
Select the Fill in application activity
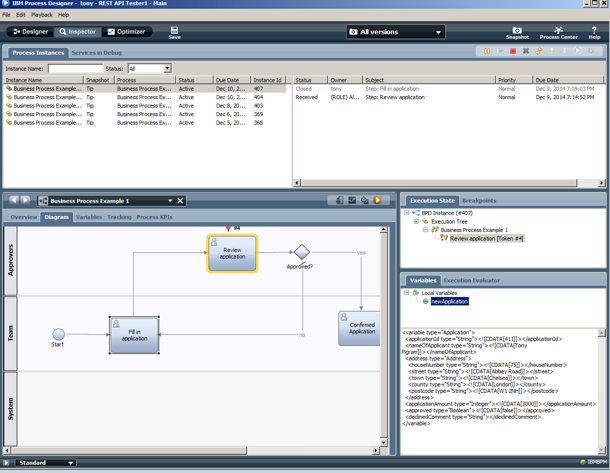134,335
